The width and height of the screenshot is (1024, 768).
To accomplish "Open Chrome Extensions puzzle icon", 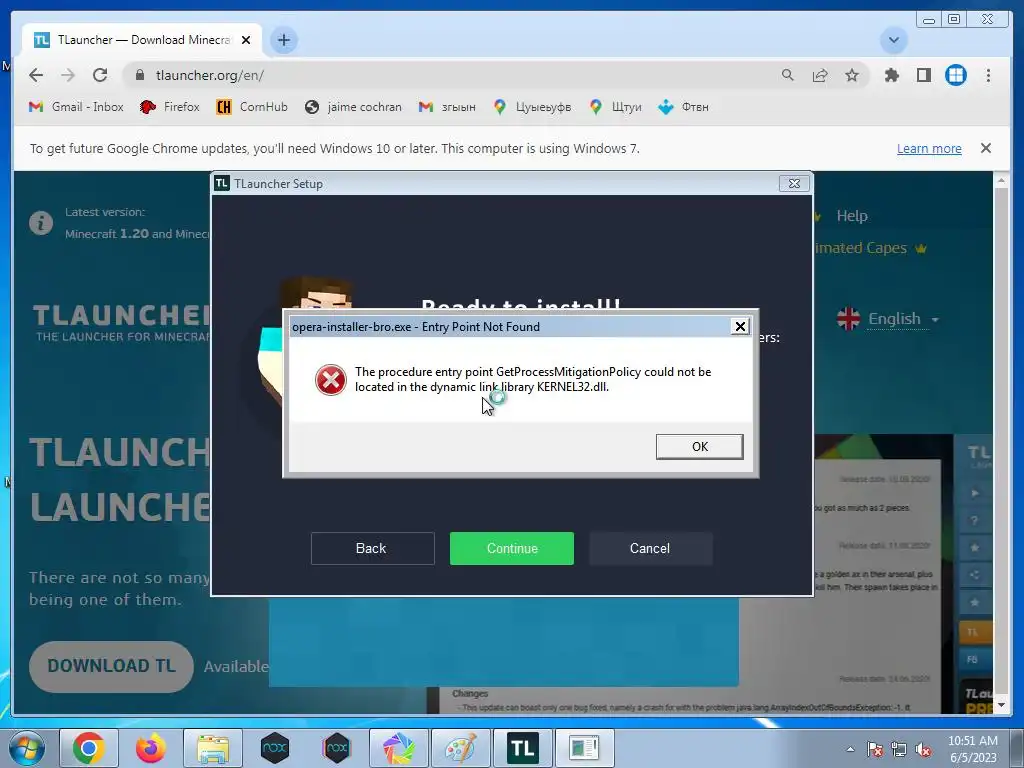I will (x=891, y=75).
